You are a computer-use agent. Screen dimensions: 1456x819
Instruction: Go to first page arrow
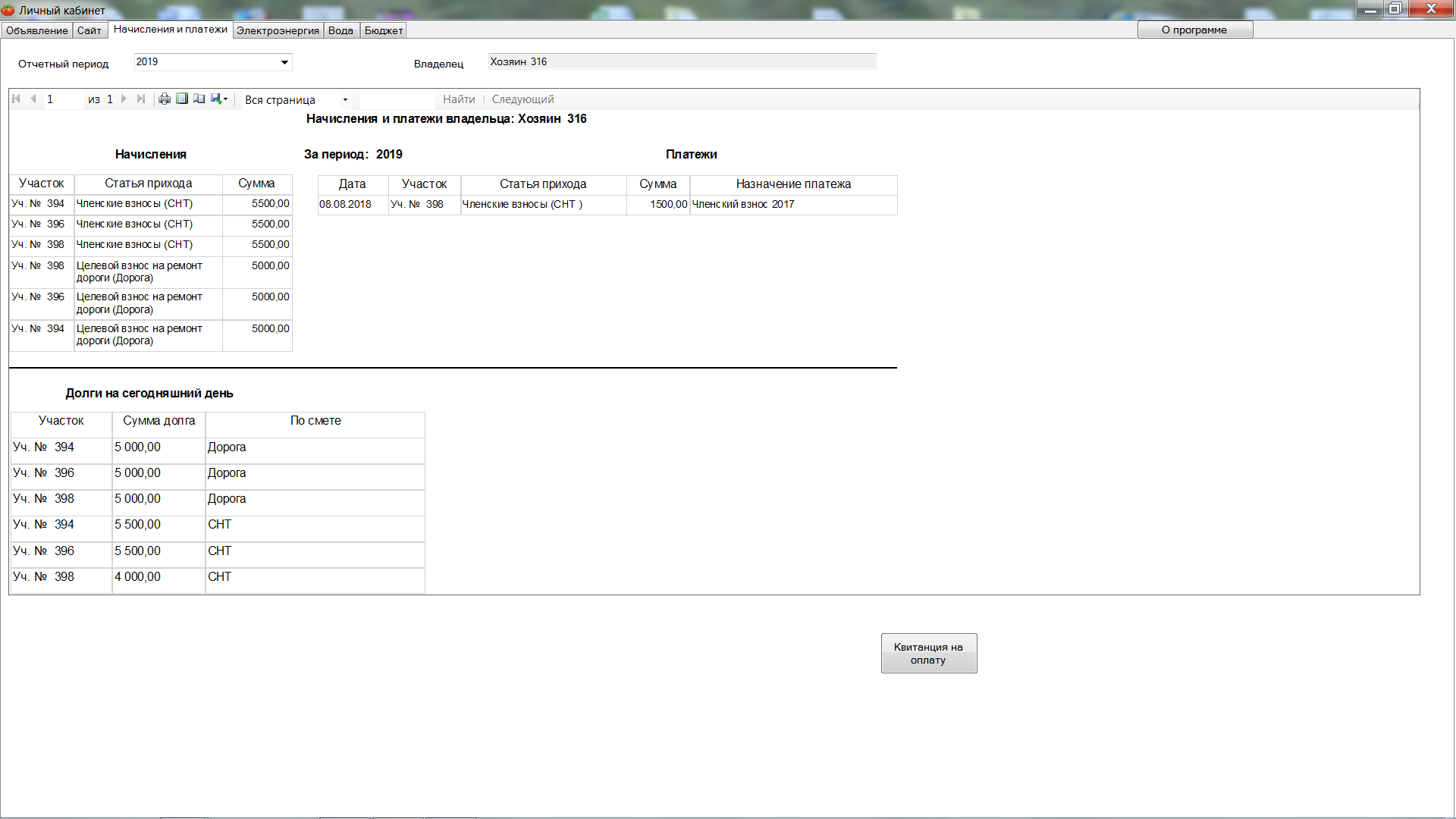pyautogui.click(x=17, y=99)
